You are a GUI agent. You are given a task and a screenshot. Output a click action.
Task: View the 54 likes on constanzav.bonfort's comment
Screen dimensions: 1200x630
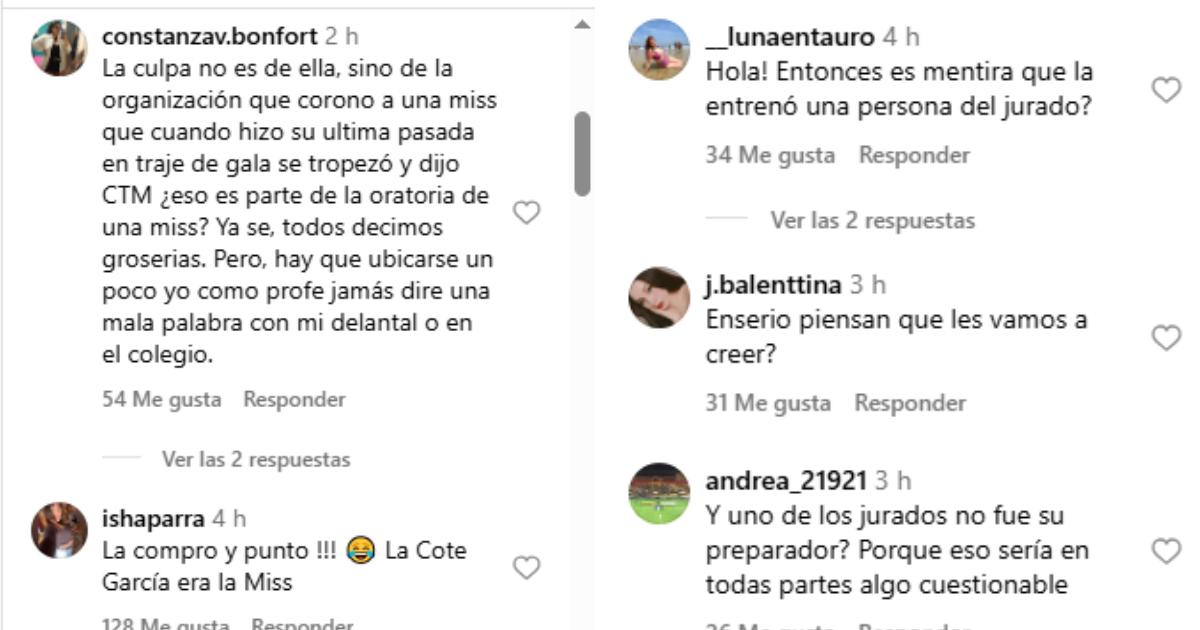(x=162, y=399)
